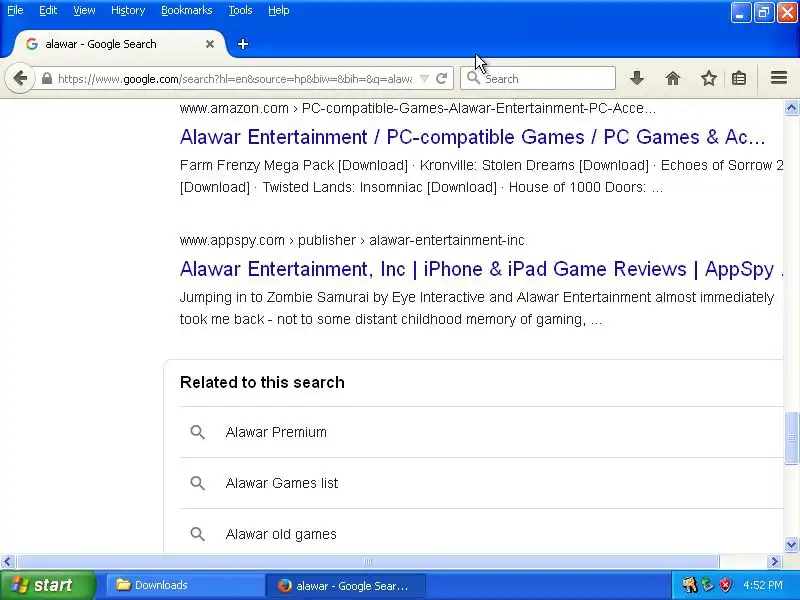The width and height of the screenshot is (800, 600).
Task: Bookmark this page with the star icon
Action: tap(708, 79)
